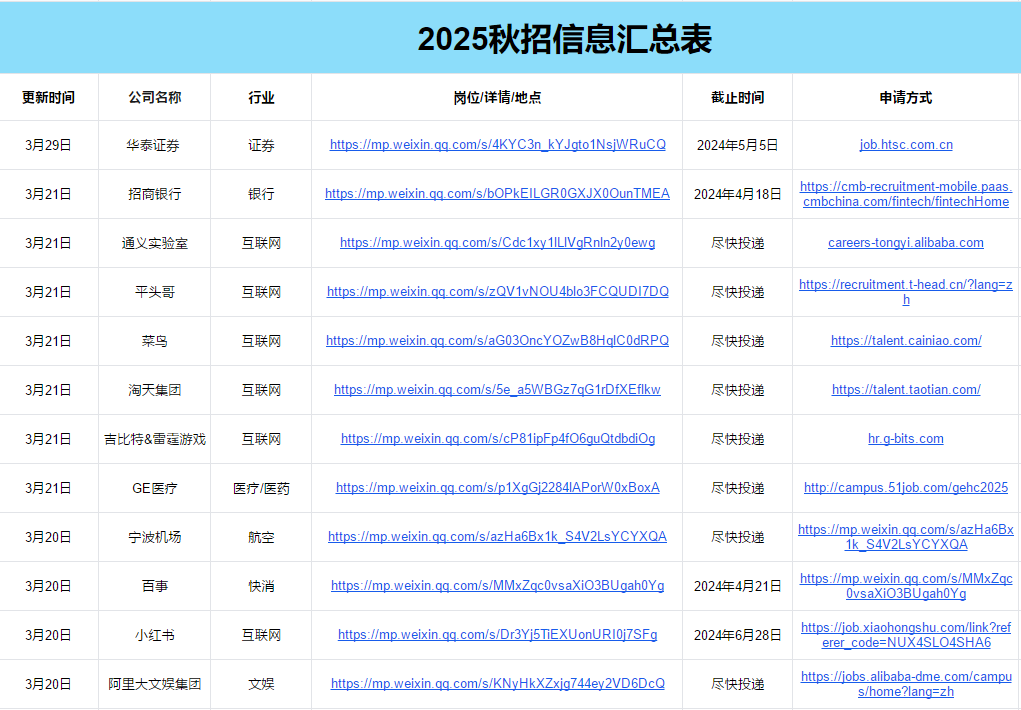Viewport: 1021px width, 710px height.
Task: Click the 2024年6月28日 deadline cell
Action: [x=737, y=635]
